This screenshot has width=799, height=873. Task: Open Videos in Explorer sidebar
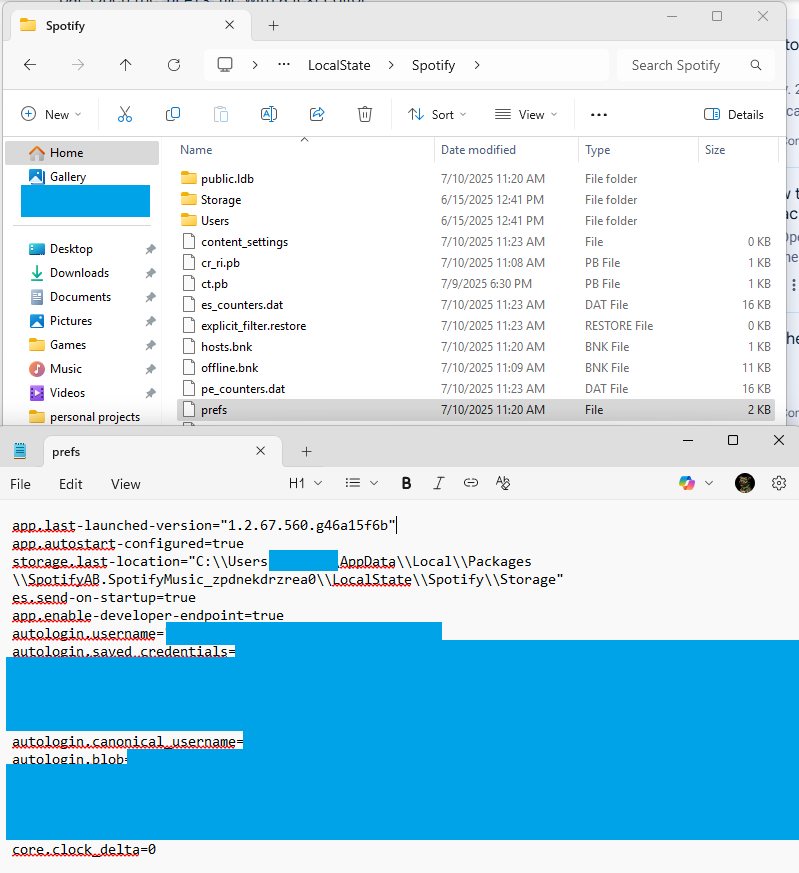point(82,393)
